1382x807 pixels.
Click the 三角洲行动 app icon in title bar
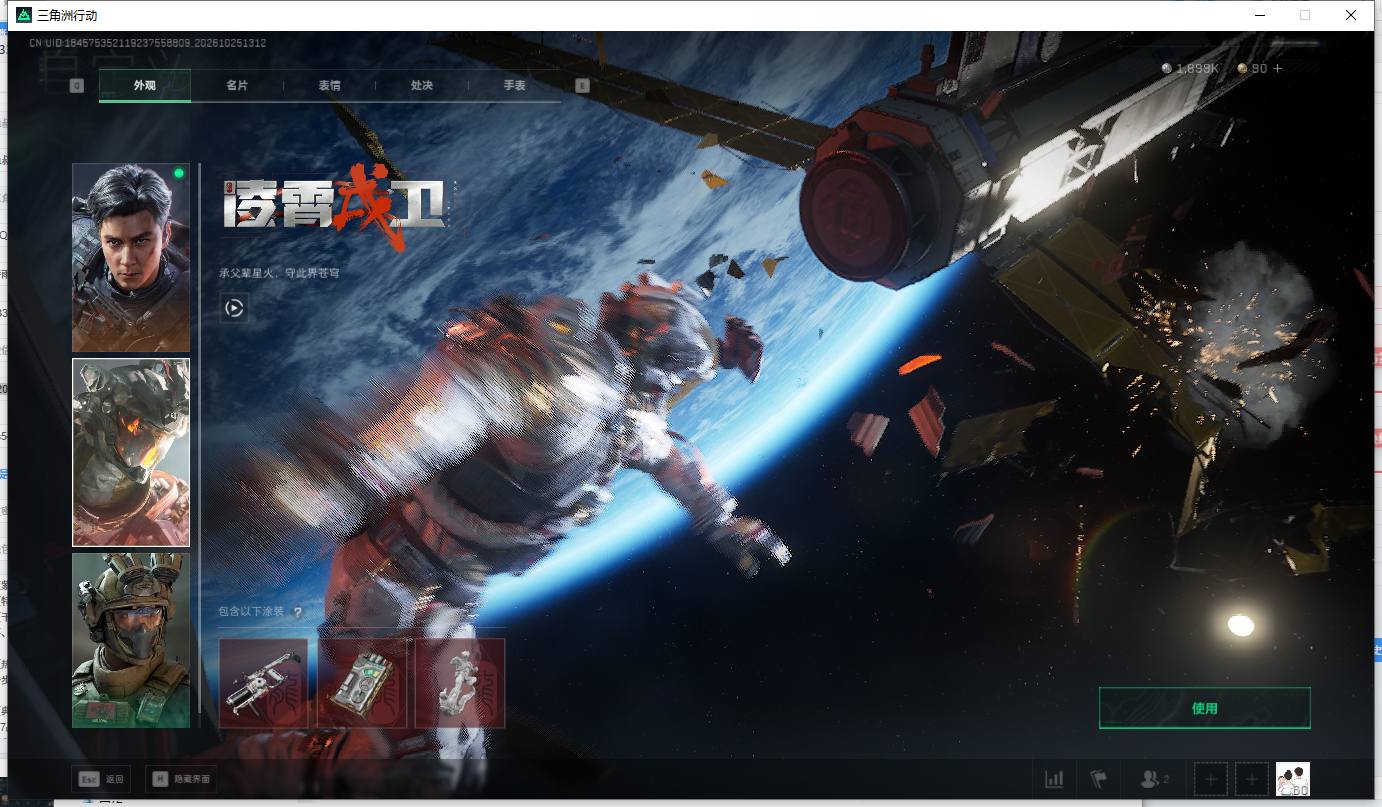coord(24,15)
